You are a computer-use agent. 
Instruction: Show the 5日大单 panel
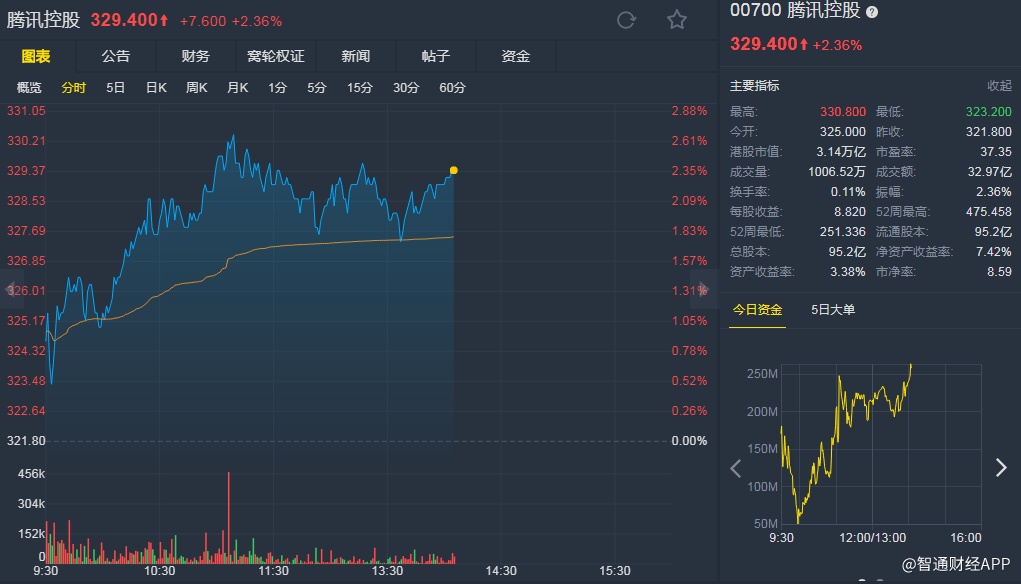click(x=833, y=309)
